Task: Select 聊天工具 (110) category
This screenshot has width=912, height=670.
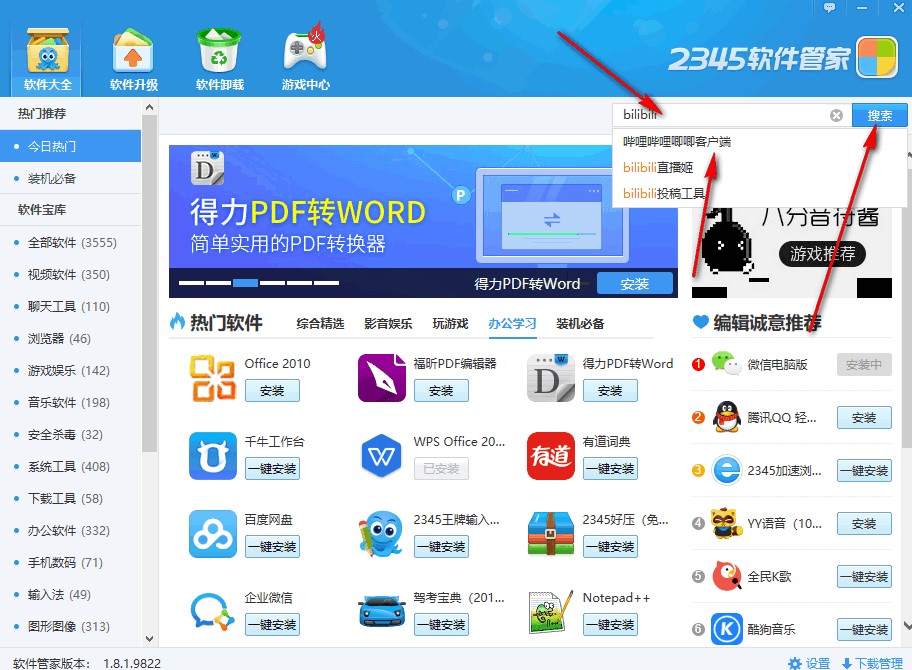Action: 70,307
